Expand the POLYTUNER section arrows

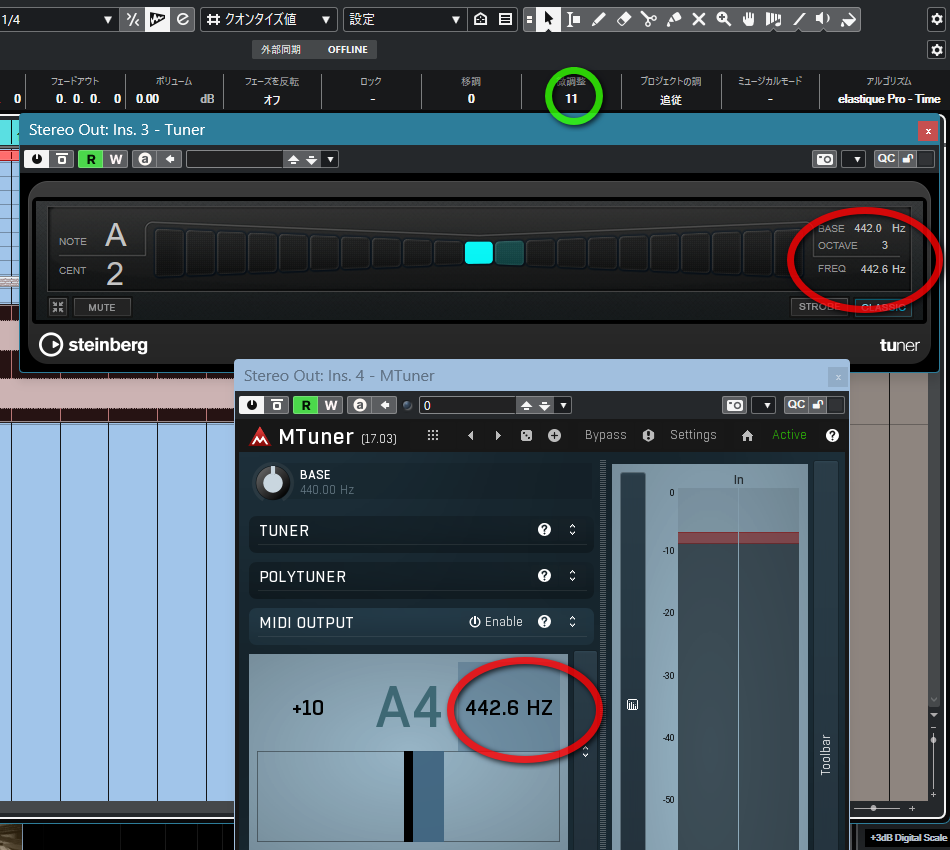(573, 576)
